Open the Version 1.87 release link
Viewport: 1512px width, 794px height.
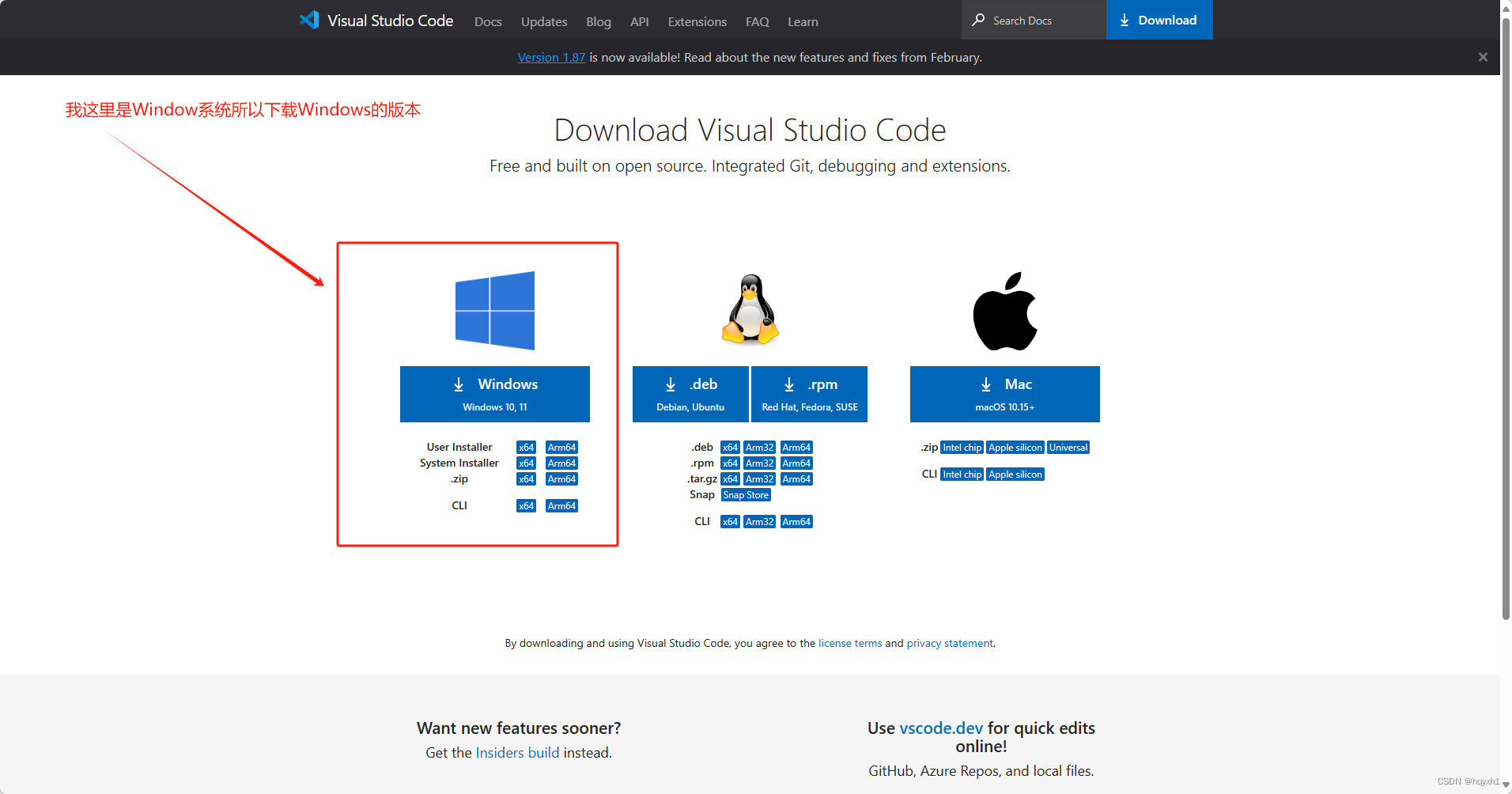(551, 57)
